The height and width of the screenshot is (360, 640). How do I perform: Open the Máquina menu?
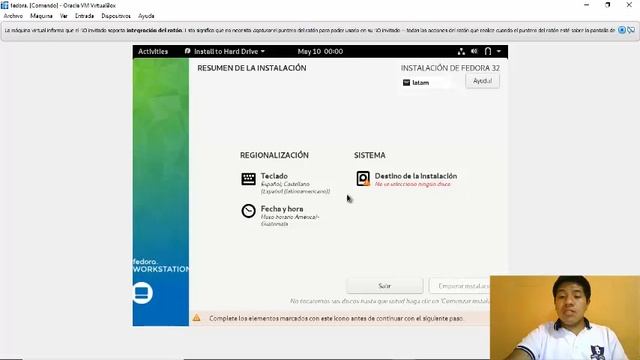(41, 16)
